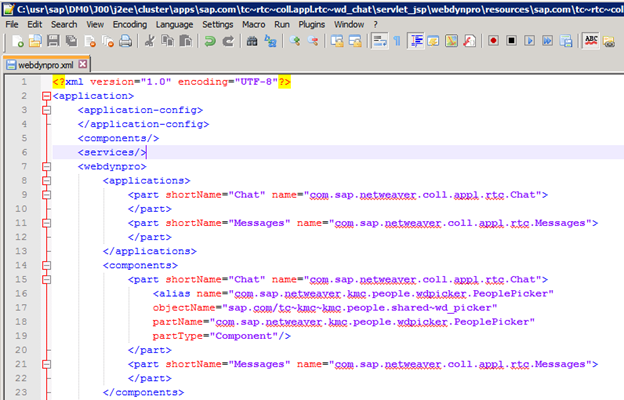The height and width of the screenshot is (400, 624).
Task: Open the Edit menu
Action: click(35, 25)
